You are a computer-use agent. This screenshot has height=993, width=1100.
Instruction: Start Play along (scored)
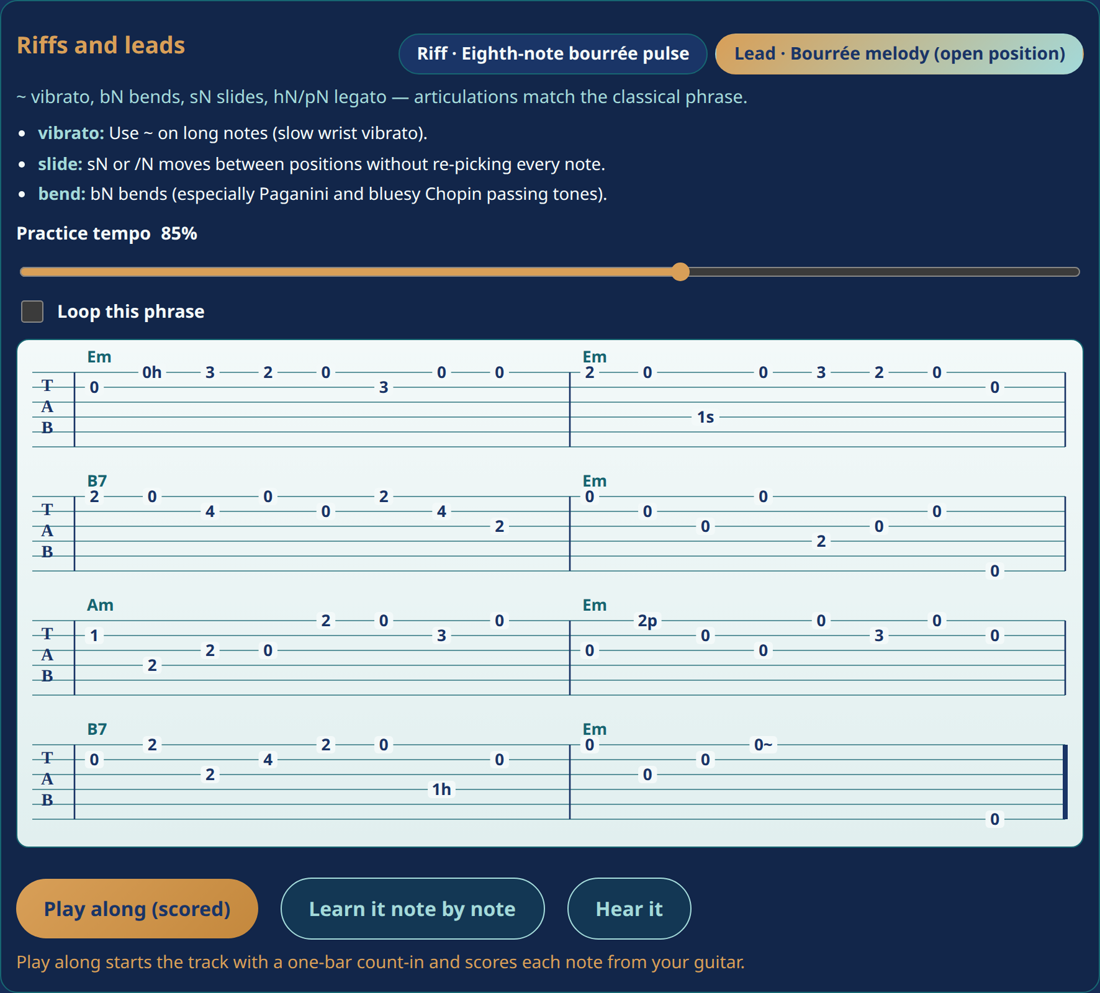pyautogui.click(x=137, y=909)
